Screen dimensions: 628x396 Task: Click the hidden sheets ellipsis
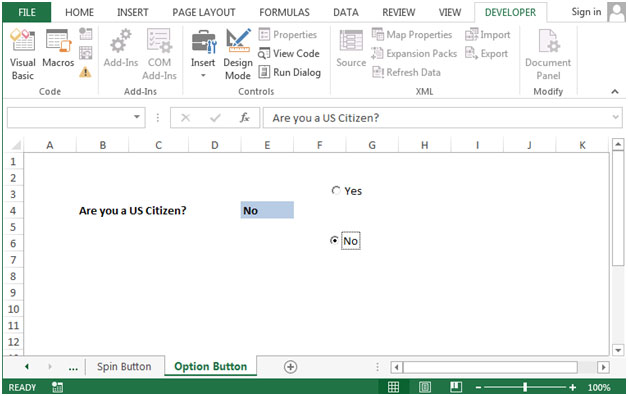tap(73, 367)
